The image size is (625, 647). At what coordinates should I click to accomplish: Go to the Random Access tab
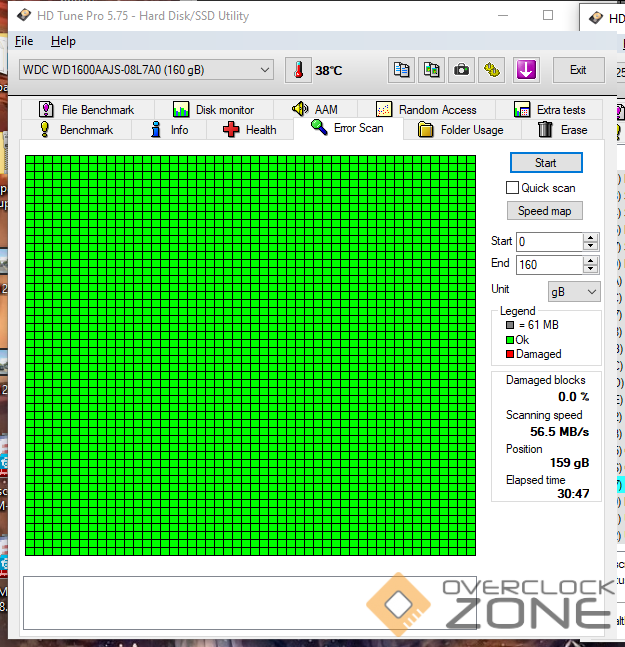click(x=427, y=110)
